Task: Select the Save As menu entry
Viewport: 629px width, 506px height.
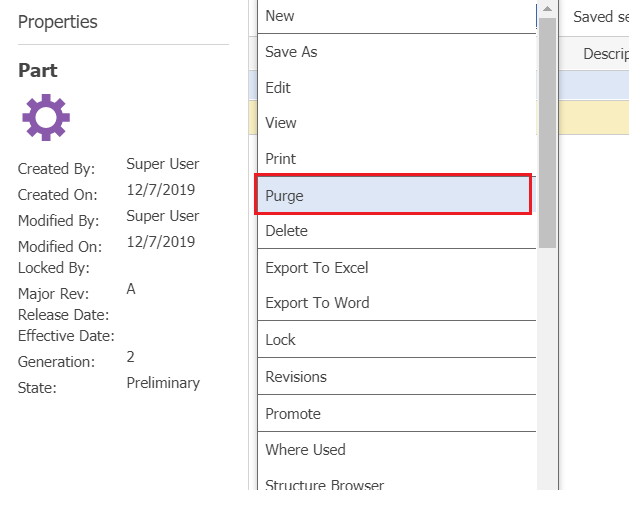Action: point(291,52)
